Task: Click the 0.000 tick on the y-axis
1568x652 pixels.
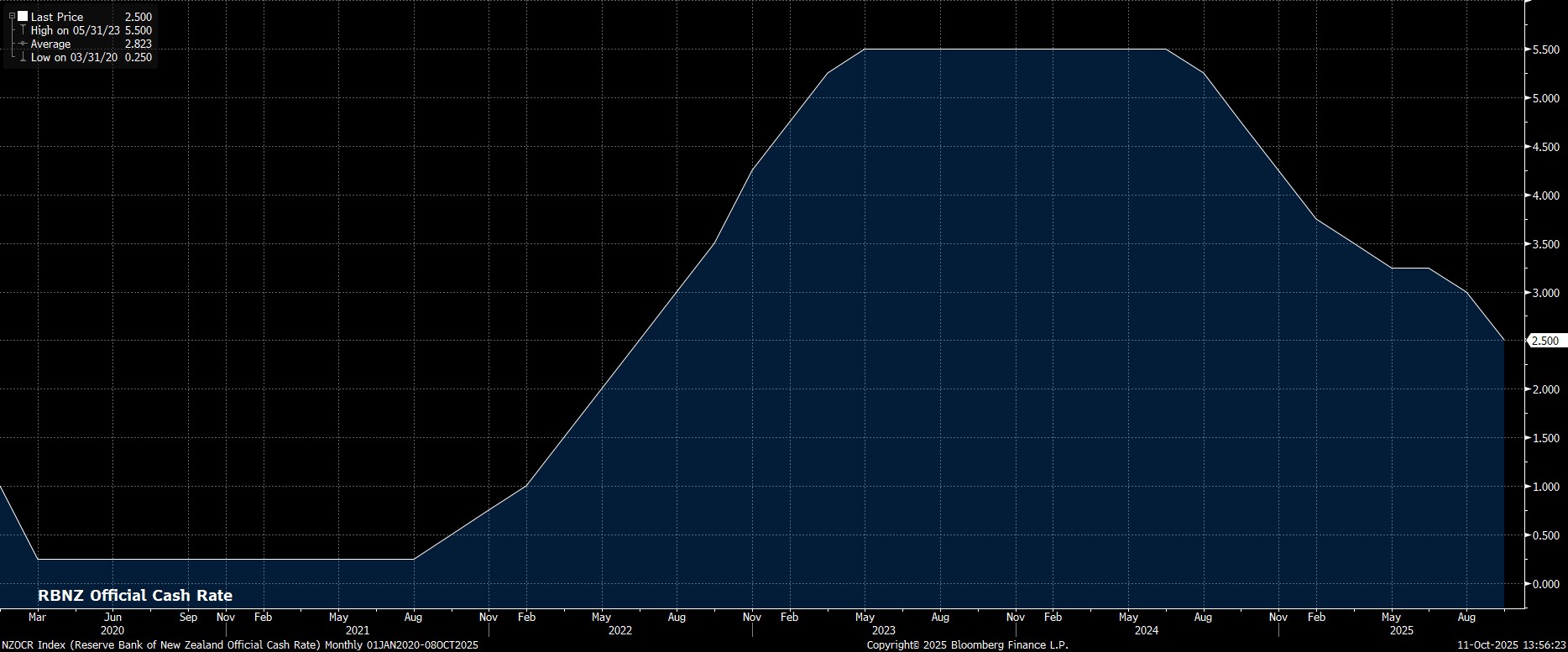Action: tap(1545, 584)
